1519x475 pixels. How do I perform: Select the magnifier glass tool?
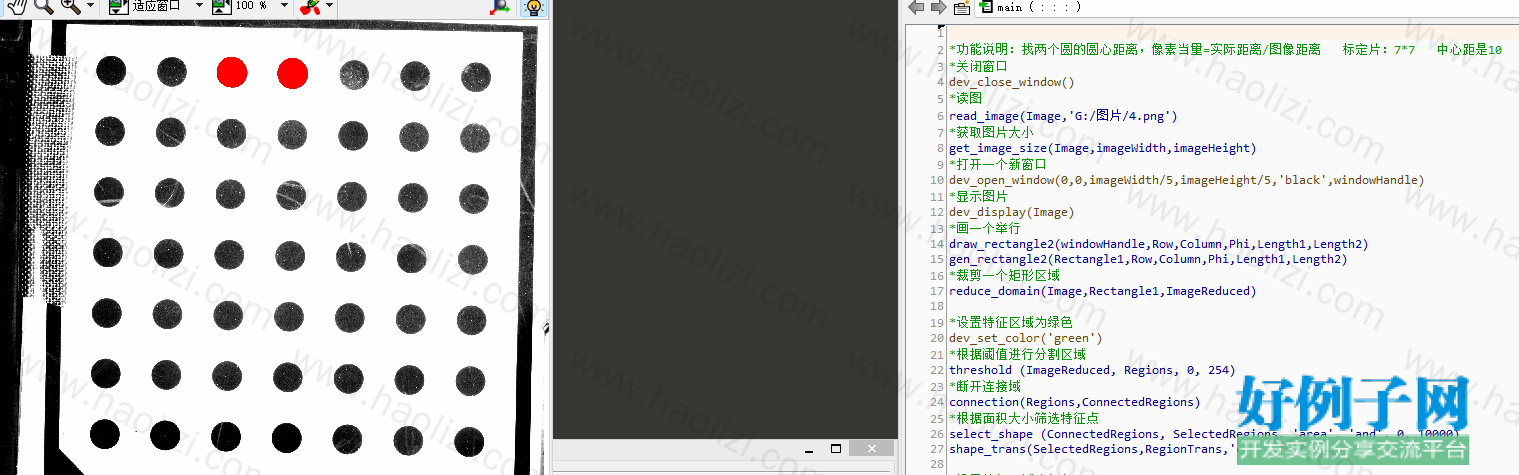click(x=43, y=6)
